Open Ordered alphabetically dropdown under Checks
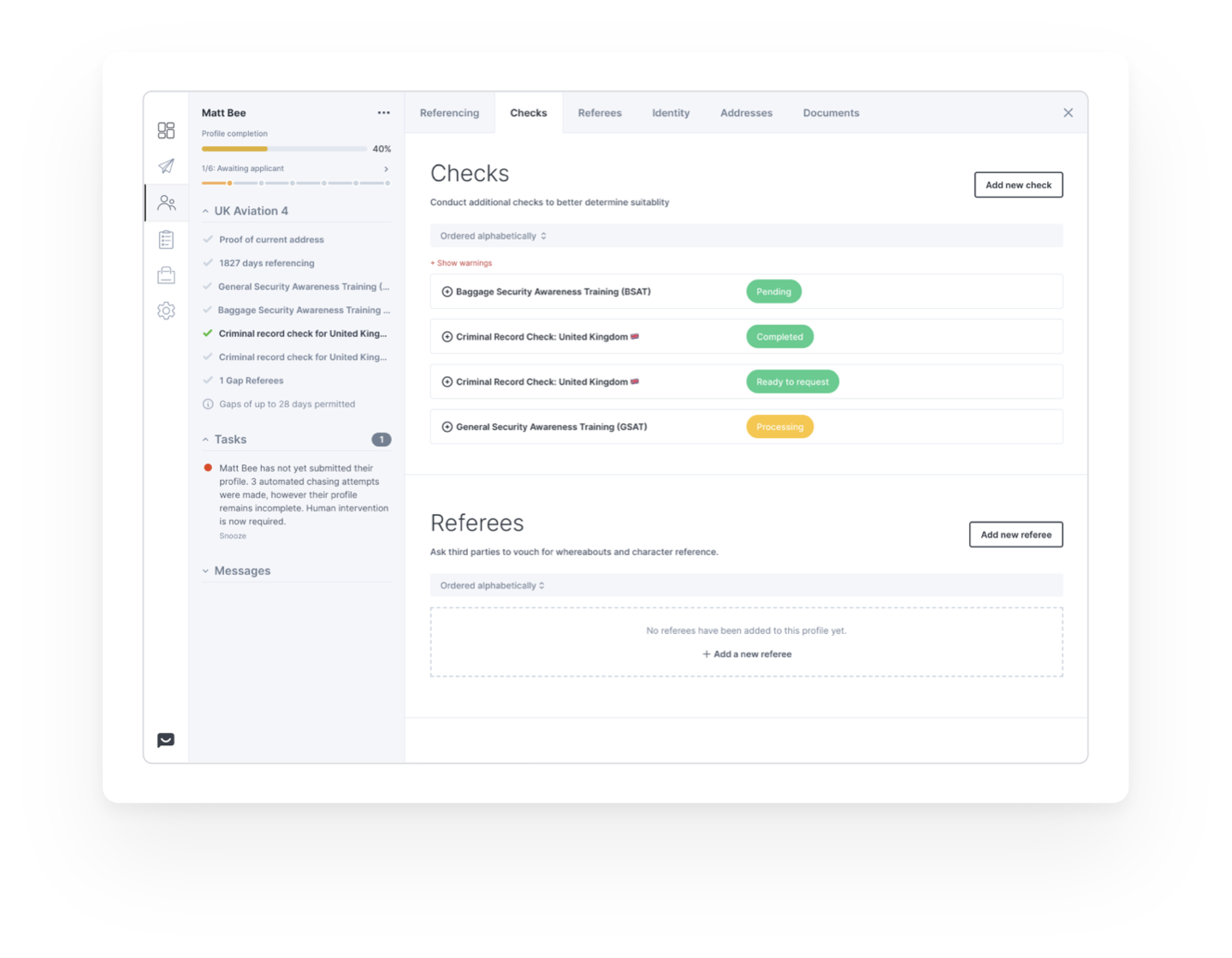1232x958 pixels. point(493,236)
